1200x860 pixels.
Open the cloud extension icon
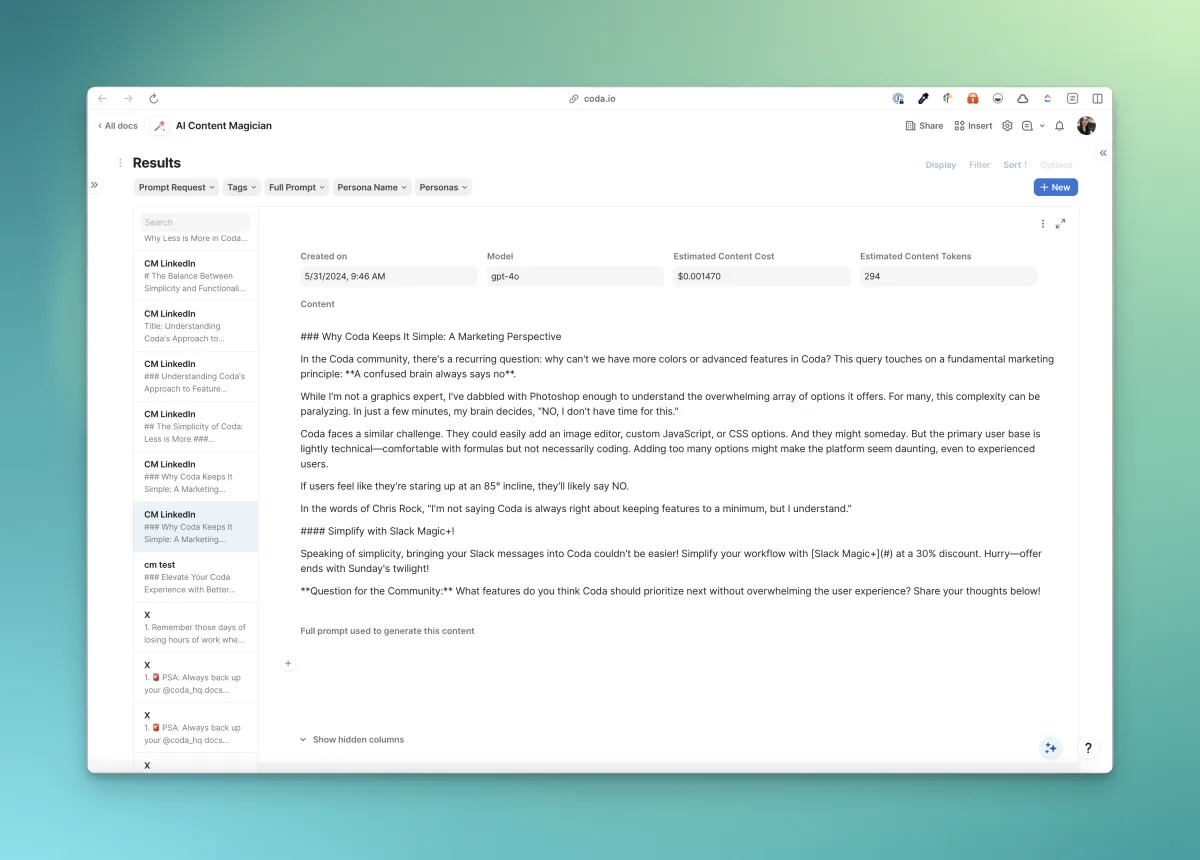click(x=1022, y=99)
